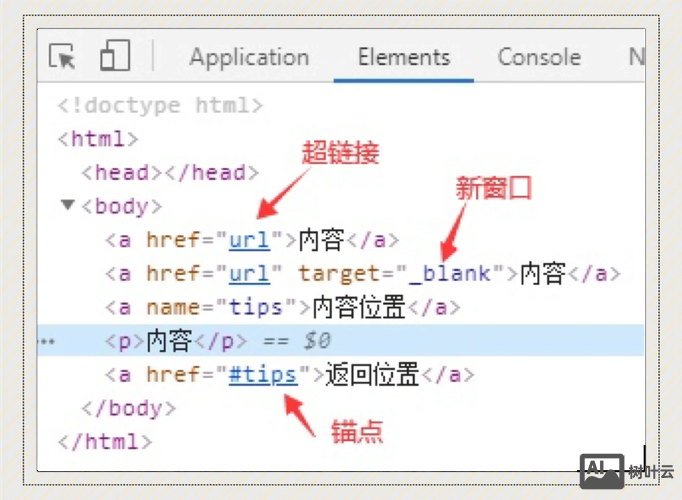This screenshot has height=500, width=682.
Task: Select the closing </body> tag
Action: pyautogui.click(x=128, y=409)
